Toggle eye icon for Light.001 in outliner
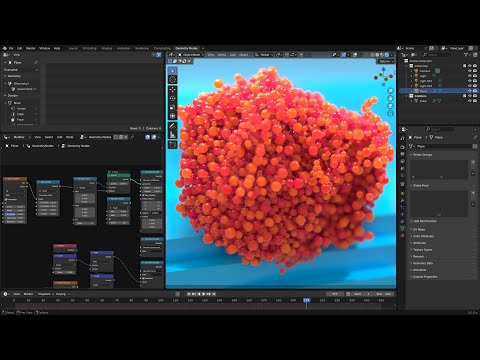The width and height of the screenshot is (480, 360). (x=470, y=81)
